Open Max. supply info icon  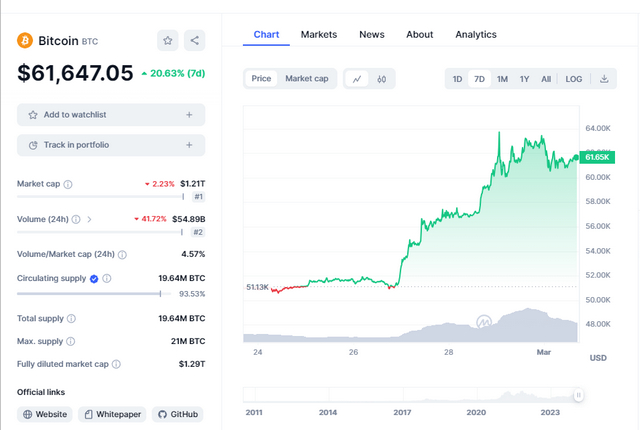click(x=70, y=341)
